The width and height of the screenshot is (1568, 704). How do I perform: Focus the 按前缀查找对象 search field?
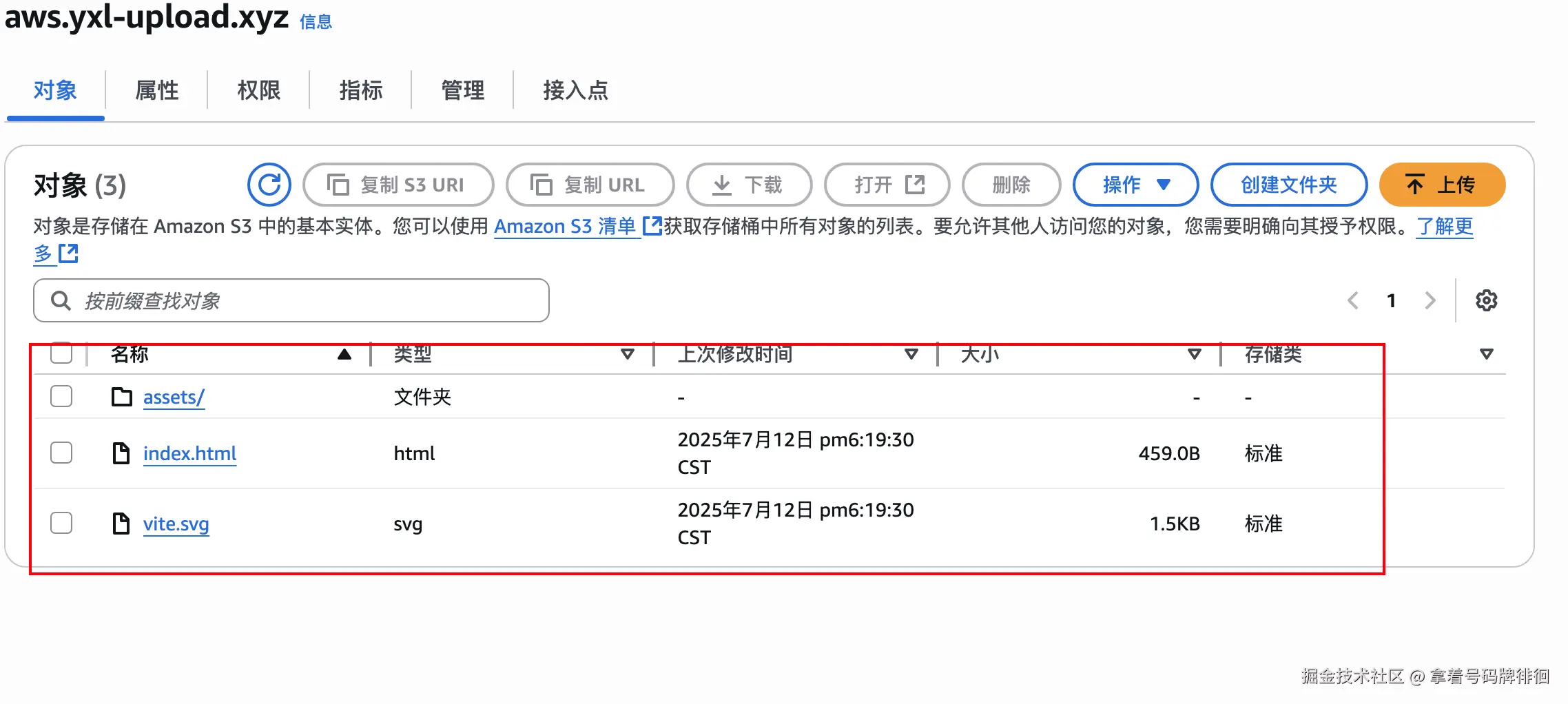pos(291,300)
